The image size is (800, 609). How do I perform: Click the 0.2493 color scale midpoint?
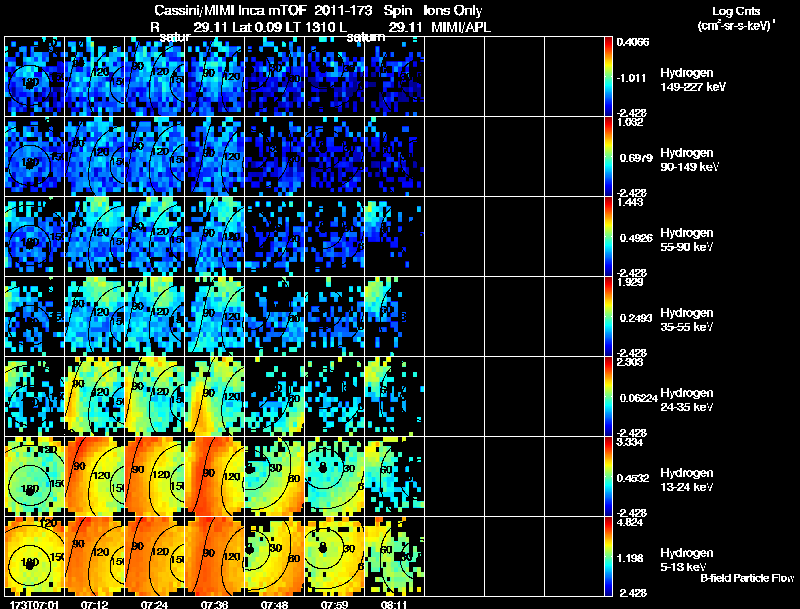tap(636, 318)
